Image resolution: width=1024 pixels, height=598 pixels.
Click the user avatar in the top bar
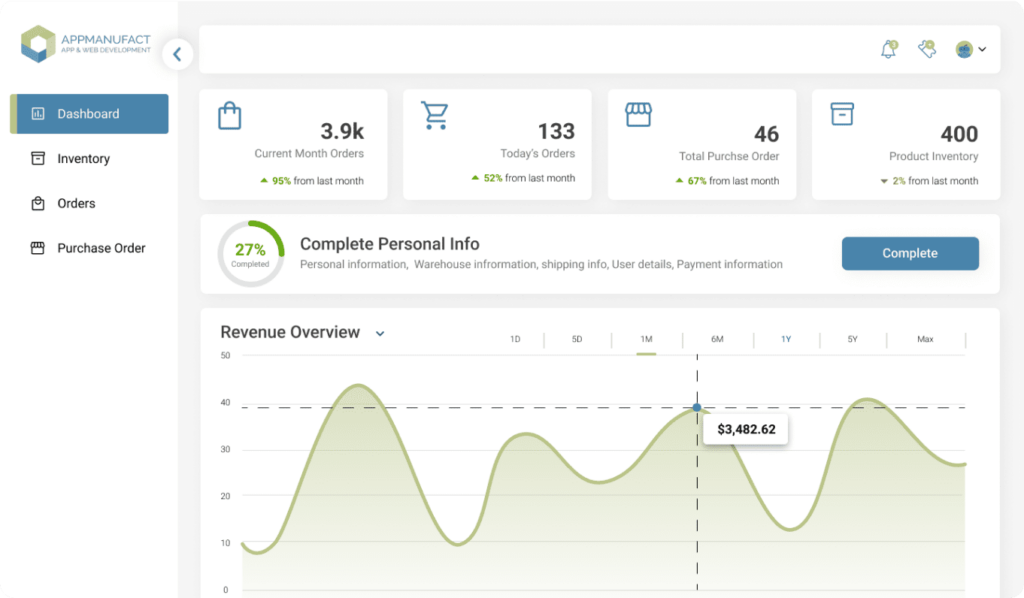(x=964, y=49)
